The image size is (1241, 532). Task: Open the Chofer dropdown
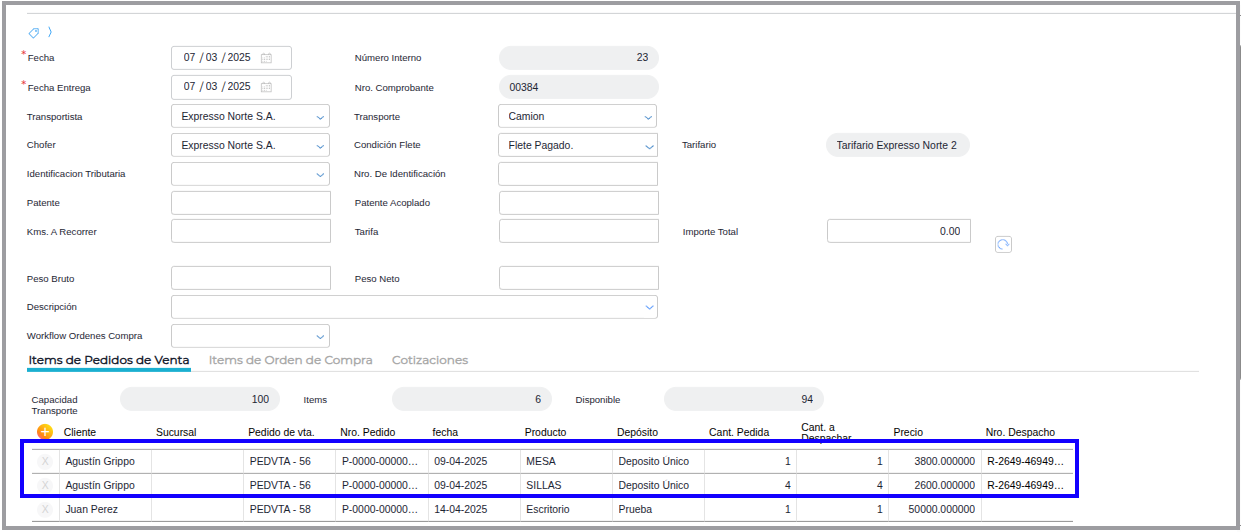(x=319, y=146)
